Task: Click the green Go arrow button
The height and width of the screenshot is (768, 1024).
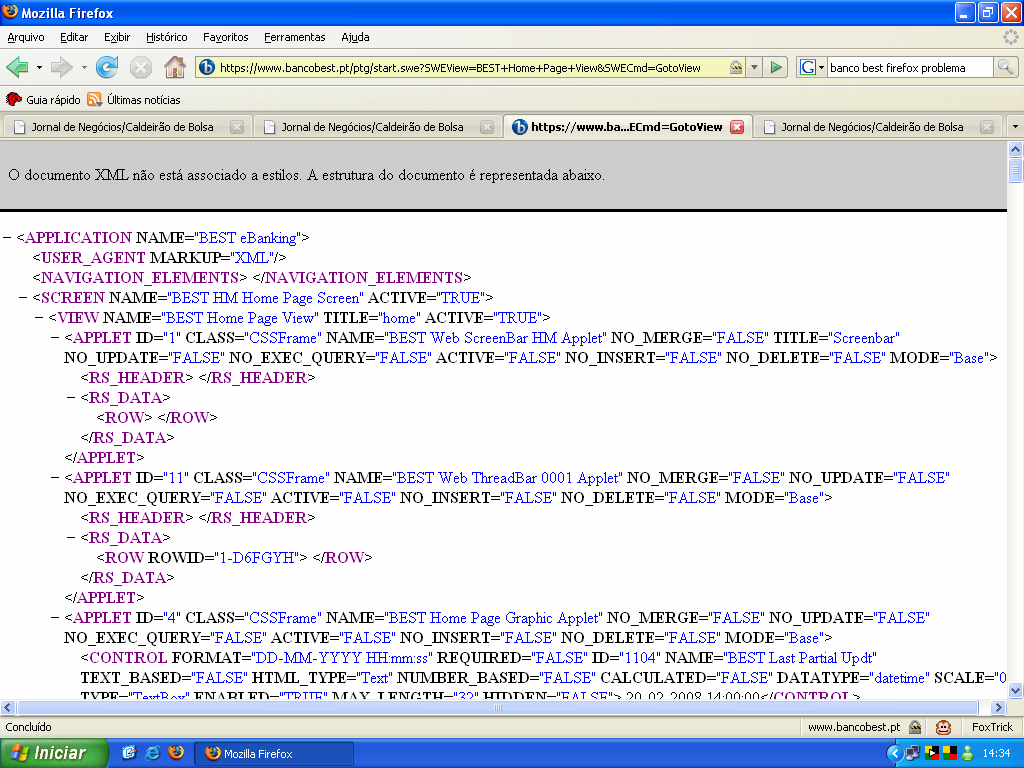Action: 776,67
